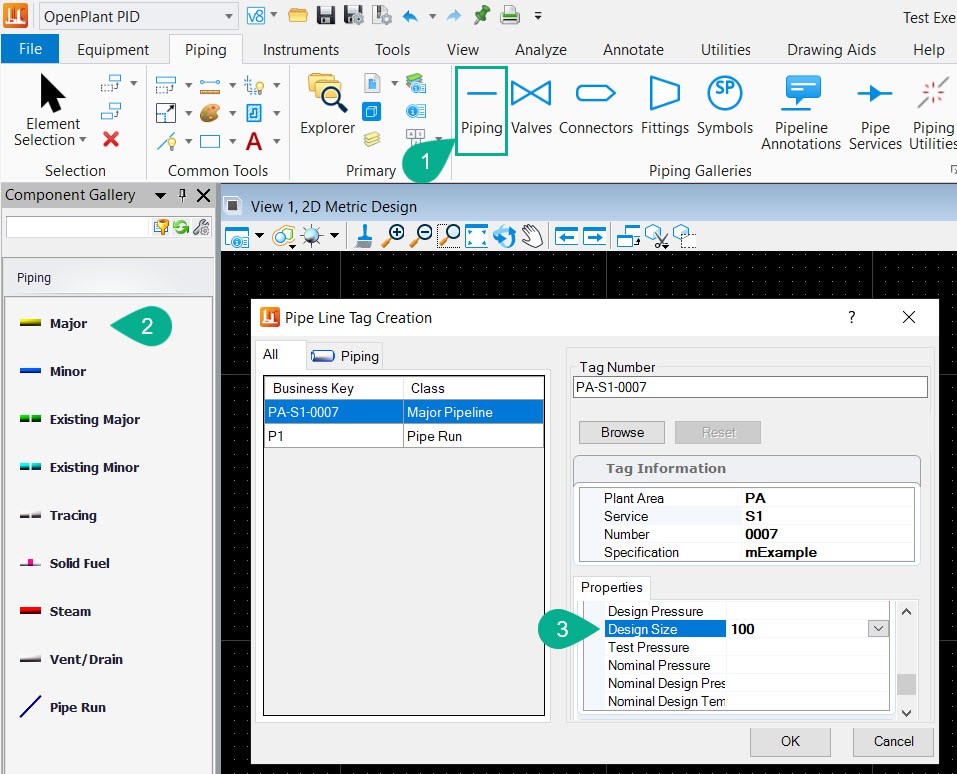The image size is (957, 774).
Task: Select the Existing Major component
Action: pos(80,419)
